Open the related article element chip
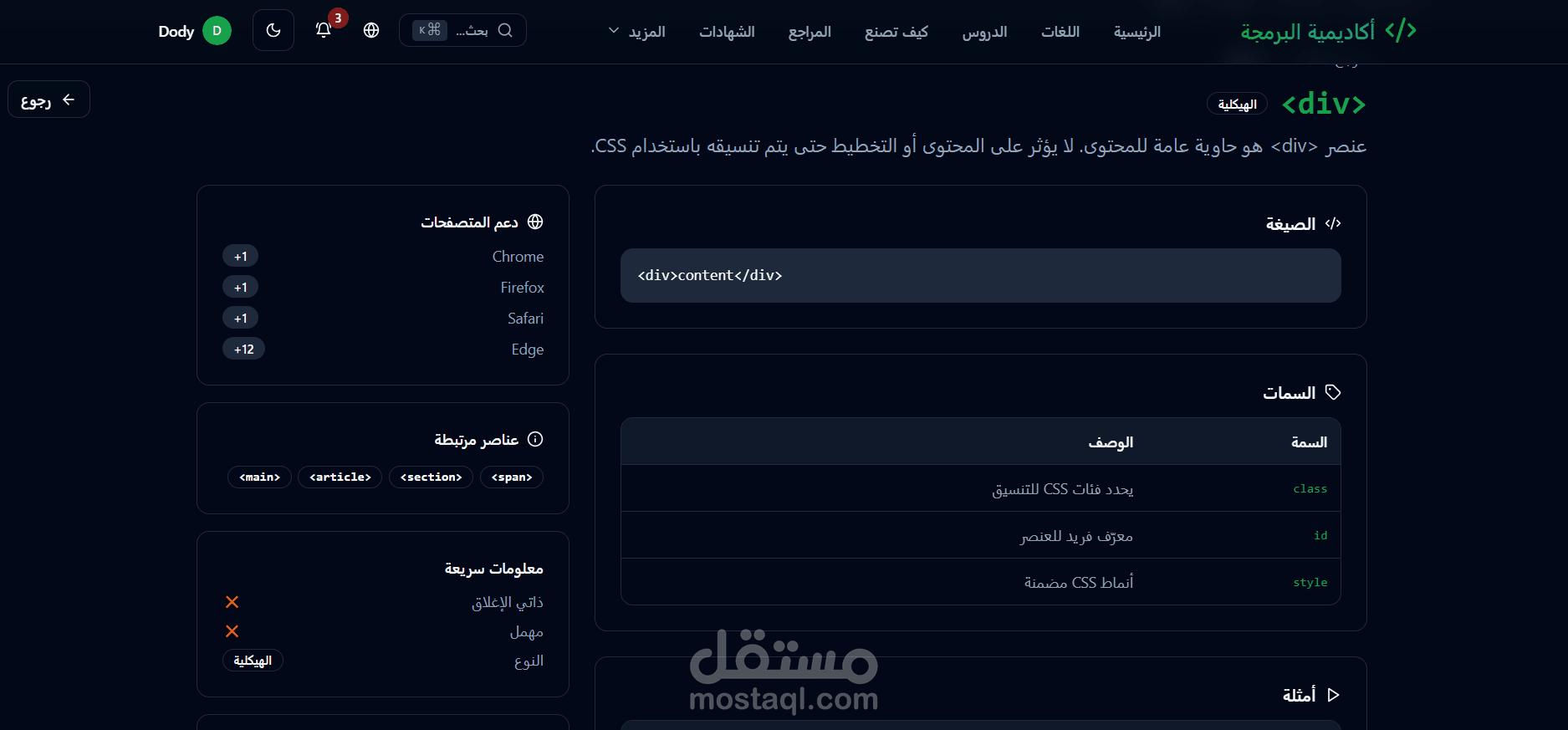1568x730 pixels. (x=340, y=477)
